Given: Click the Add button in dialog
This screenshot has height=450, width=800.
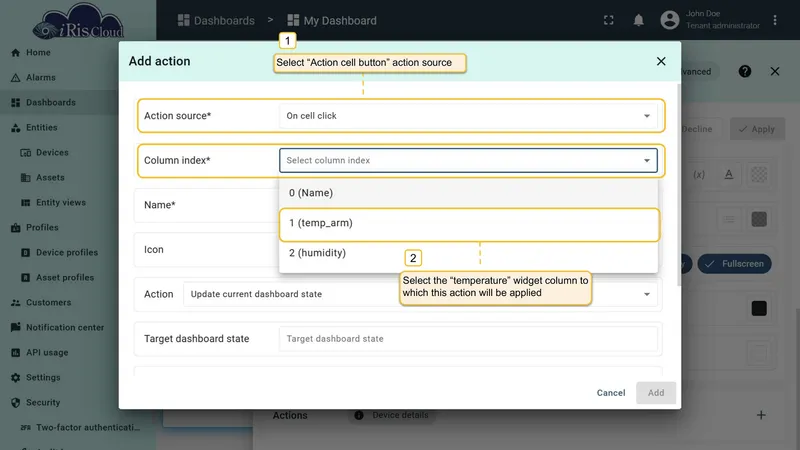Looking at the screenshot, I should pyautogui.click(x=656, y=393).
